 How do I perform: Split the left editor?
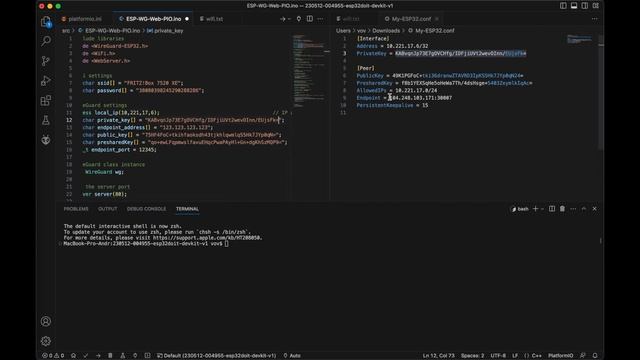(310, 19)
